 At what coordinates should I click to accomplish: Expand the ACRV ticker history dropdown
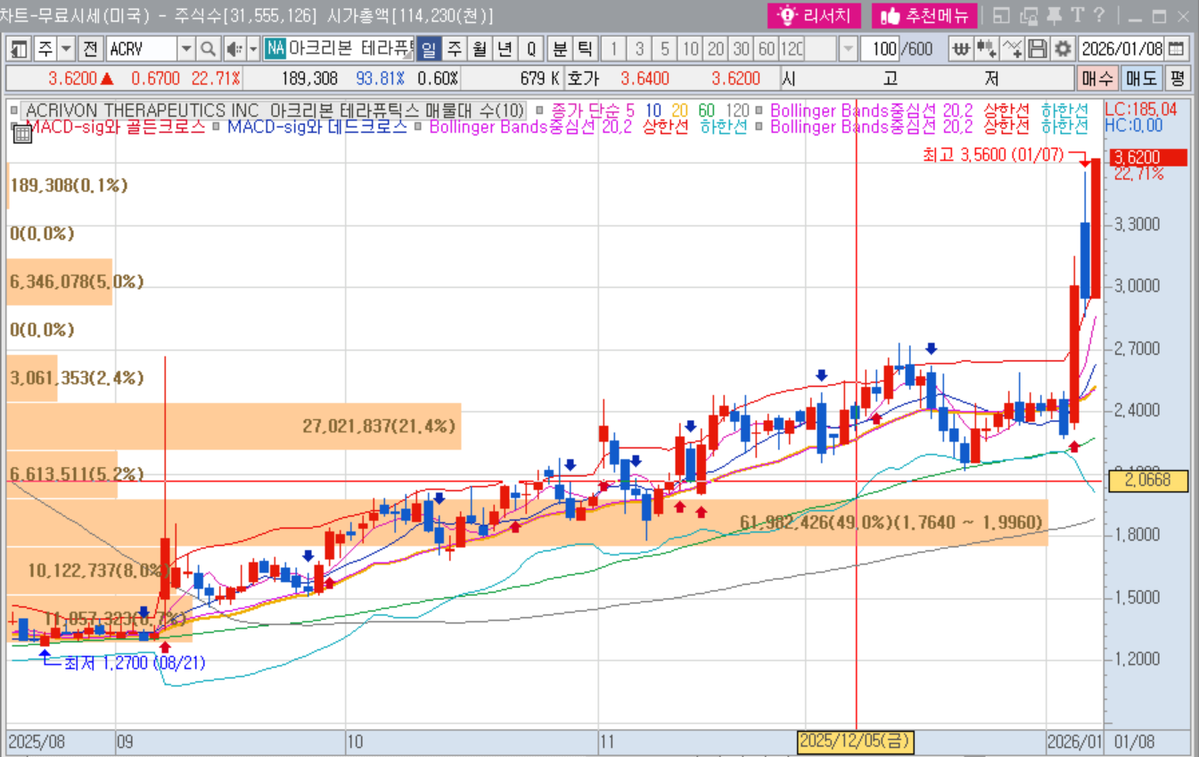coord(186,50)
